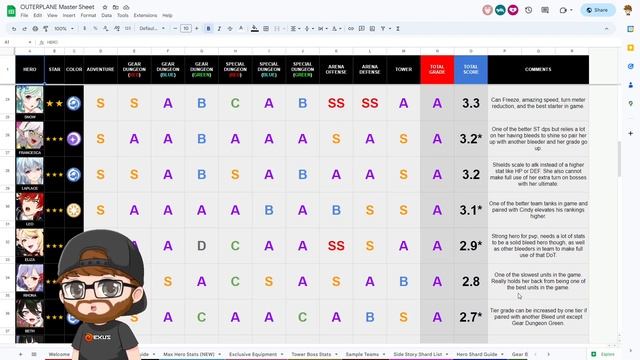Collapse the toolbar with chevron
The height and width of the screenshot is (360, 640).
click(607, 29)
